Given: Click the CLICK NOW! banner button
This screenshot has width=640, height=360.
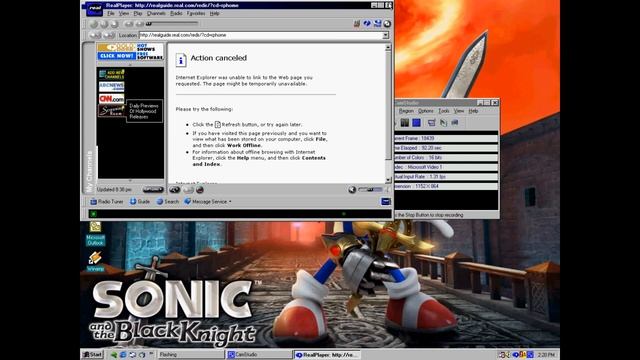Looking at the screenshot, I should coord(117,56).
